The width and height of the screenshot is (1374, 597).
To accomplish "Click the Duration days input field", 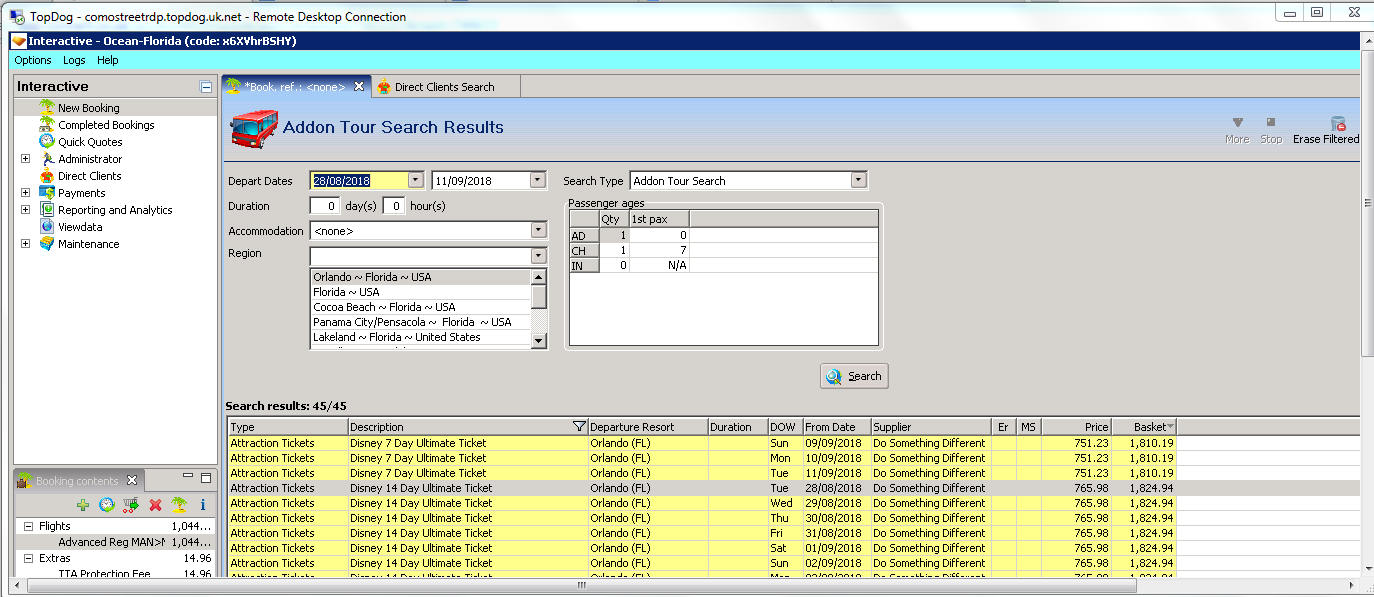I will click(x=325, y=206).
